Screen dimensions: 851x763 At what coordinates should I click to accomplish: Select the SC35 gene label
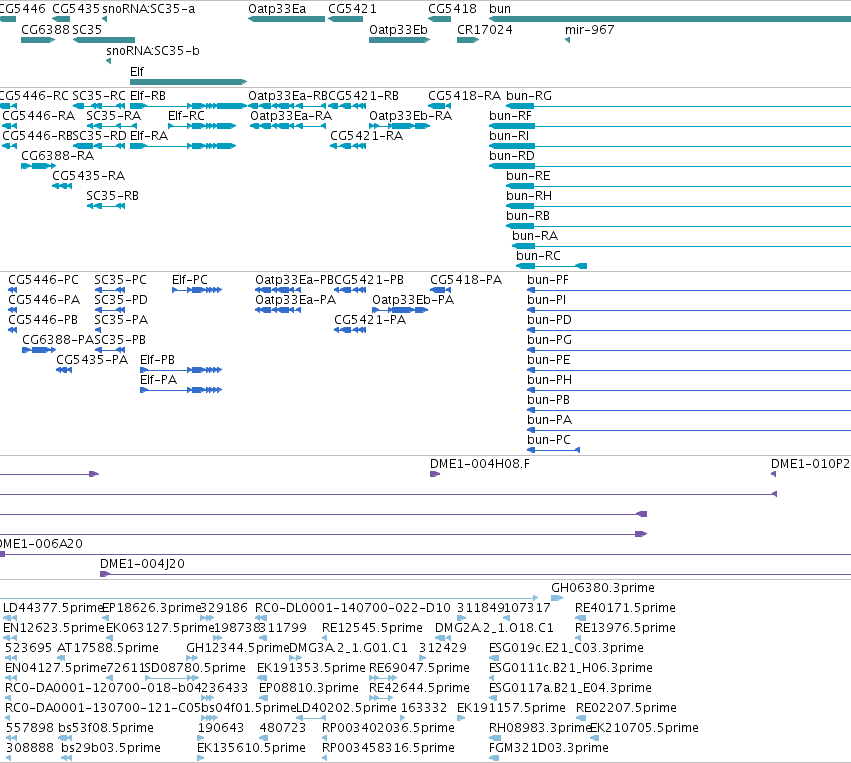pos(87,30)
